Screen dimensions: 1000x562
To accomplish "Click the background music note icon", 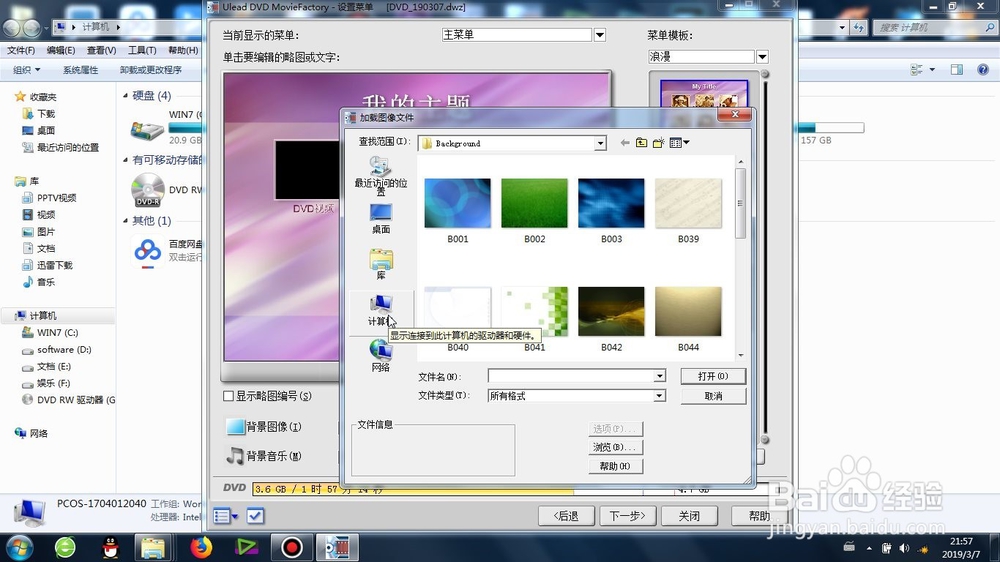I will pyautogui.click(x=235, y=455).
